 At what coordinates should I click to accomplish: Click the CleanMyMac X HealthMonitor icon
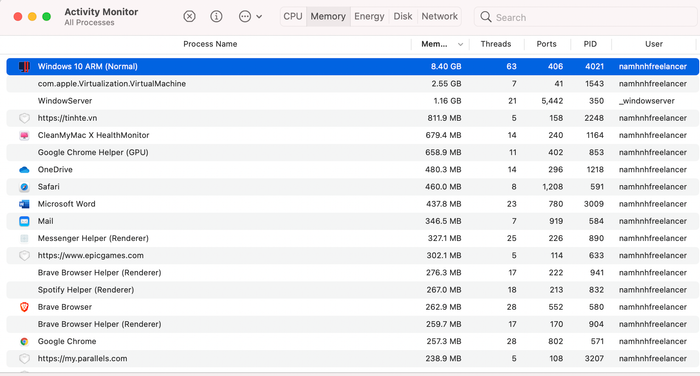(x=24, y=135)
